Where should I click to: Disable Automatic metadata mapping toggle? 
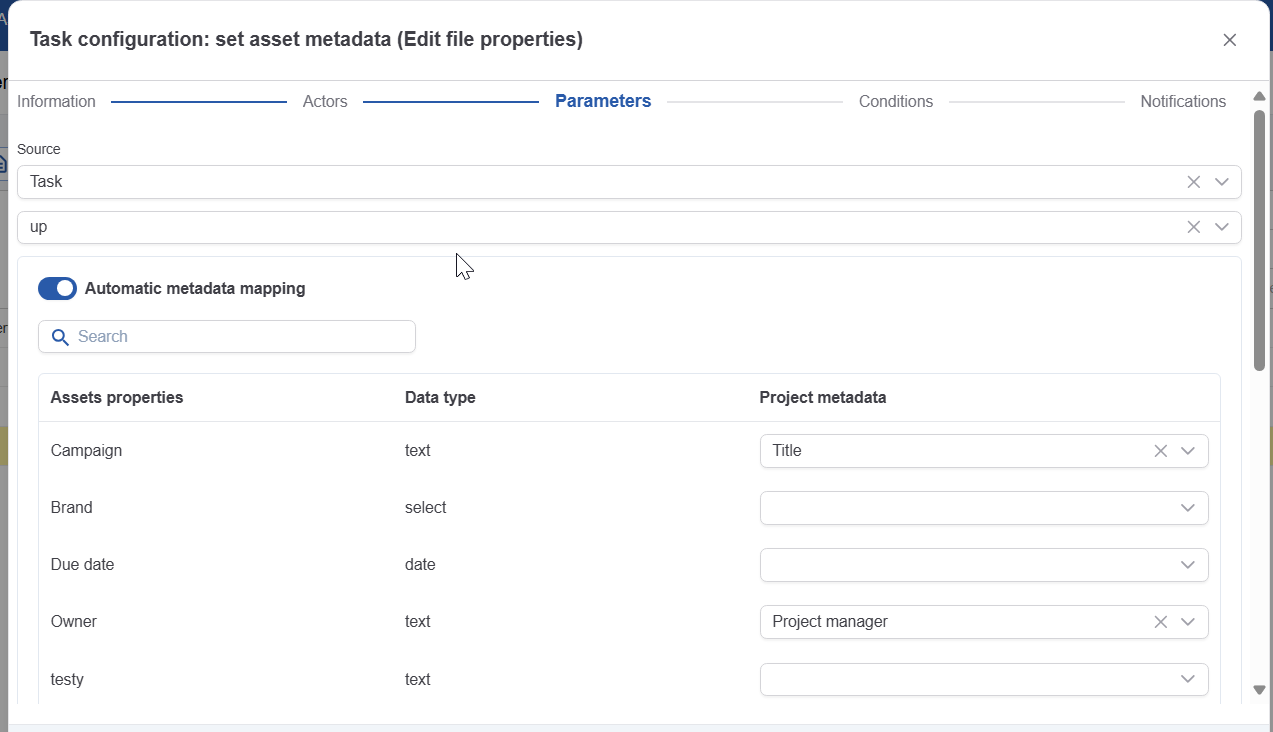(57, 289)
